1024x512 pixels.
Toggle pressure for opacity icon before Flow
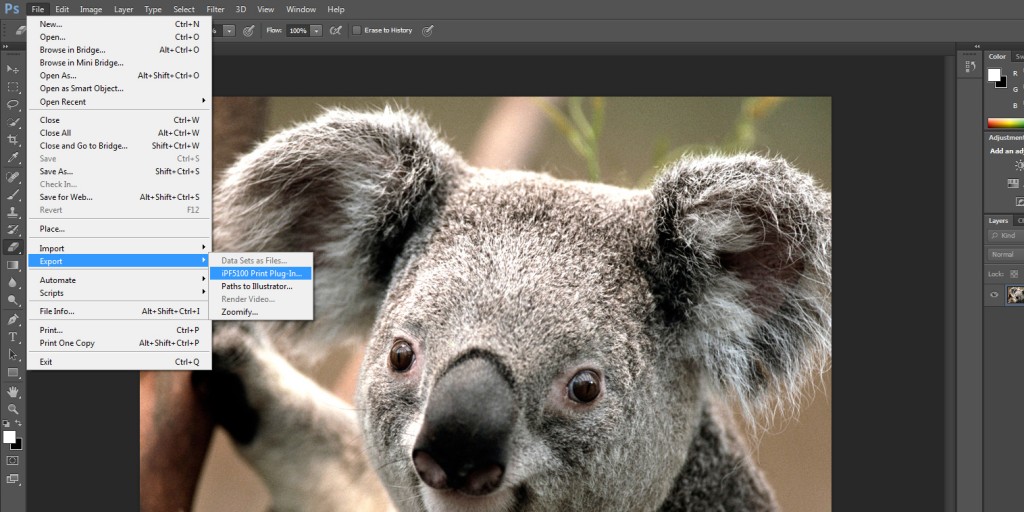pyautogui.click(x=248, y=30)
